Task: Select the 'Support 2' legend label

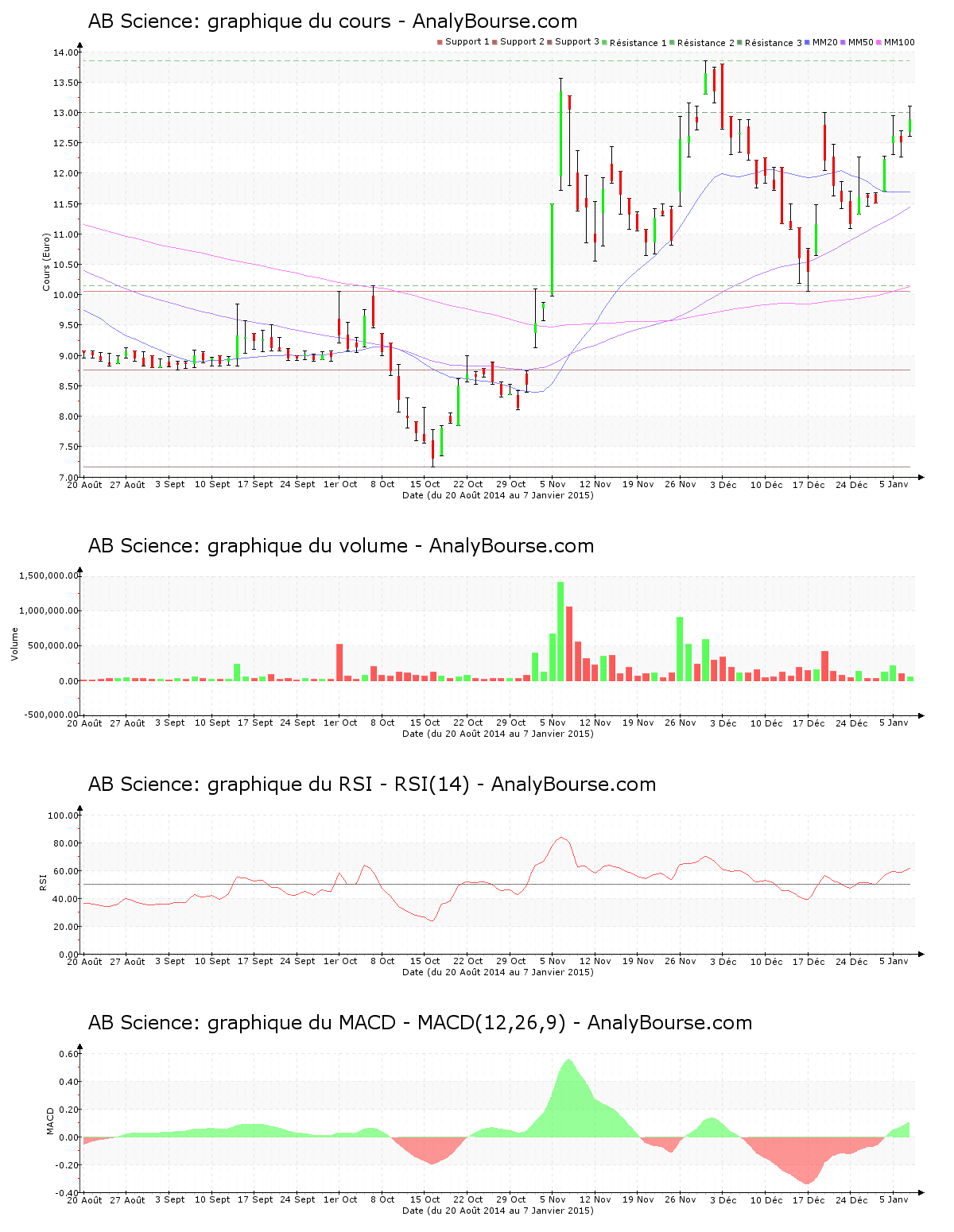Action: coord(522,42)
